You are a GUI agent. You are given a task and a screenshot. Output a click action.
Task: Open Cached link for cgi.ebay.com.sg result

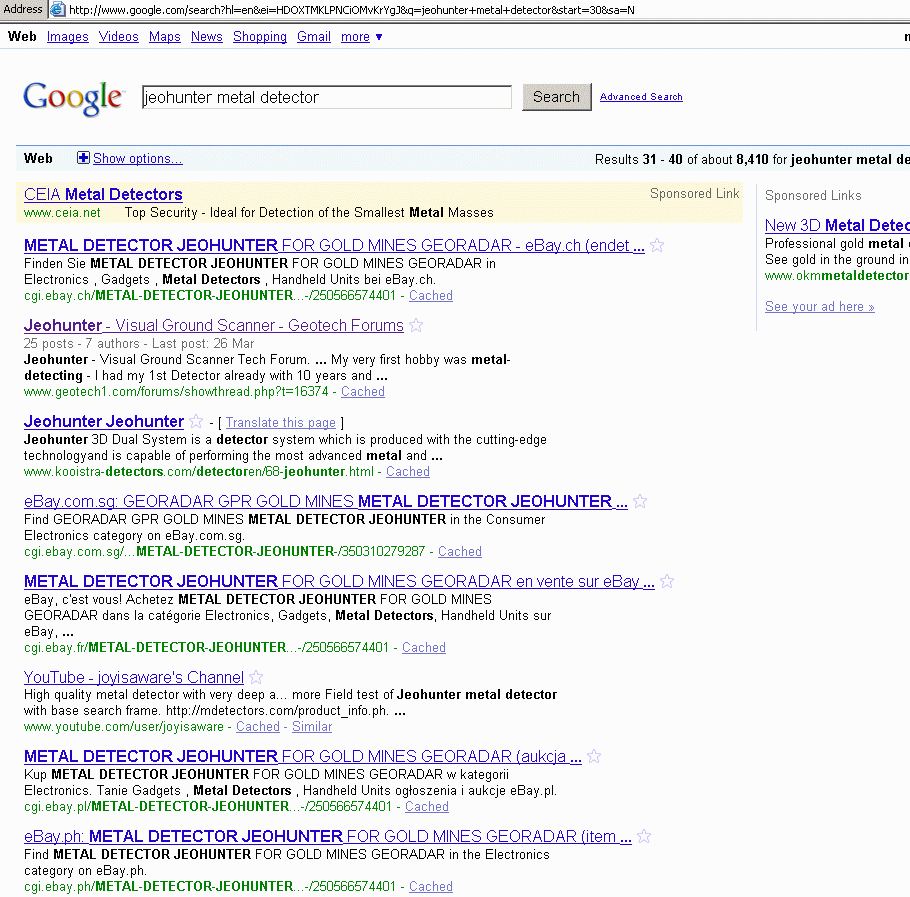460,551
